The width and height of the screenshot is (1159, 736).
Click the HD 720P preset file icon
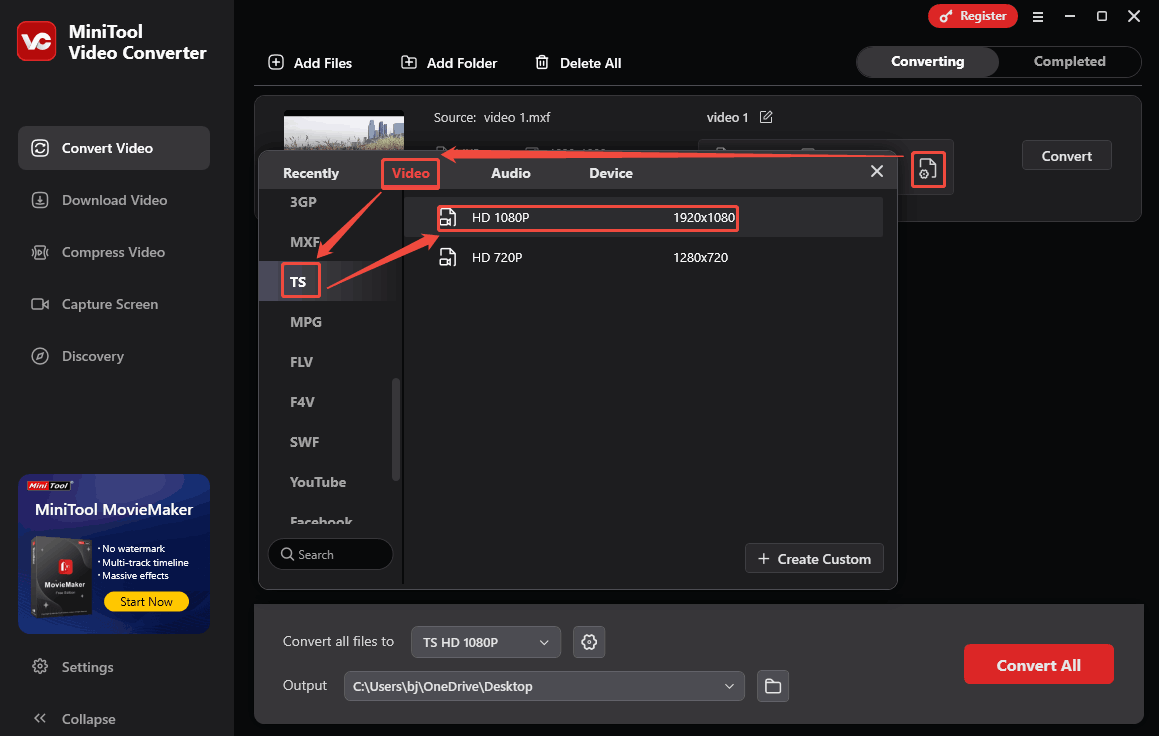click(448, 257)
